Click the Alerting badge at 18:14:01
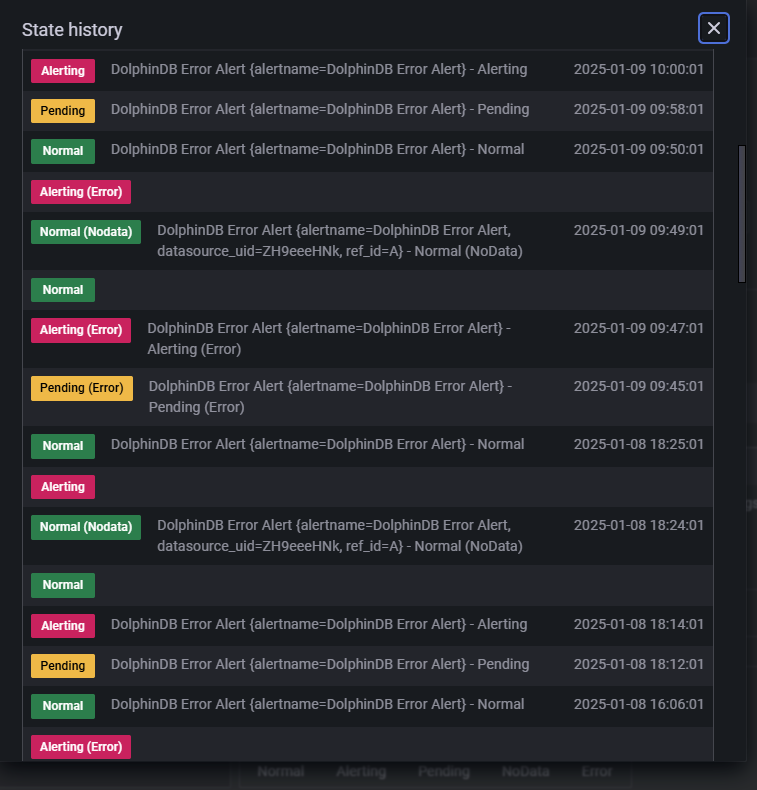This screenshot has height=790, width=757. point(63,626)
